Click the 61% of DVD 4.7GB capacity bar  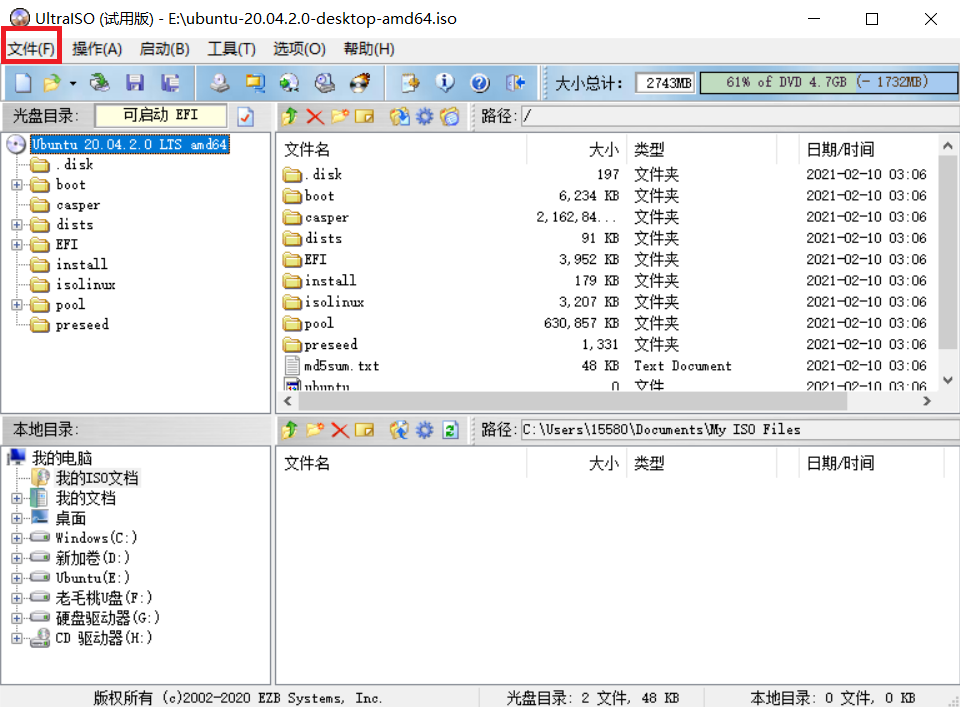pos(828,82)
